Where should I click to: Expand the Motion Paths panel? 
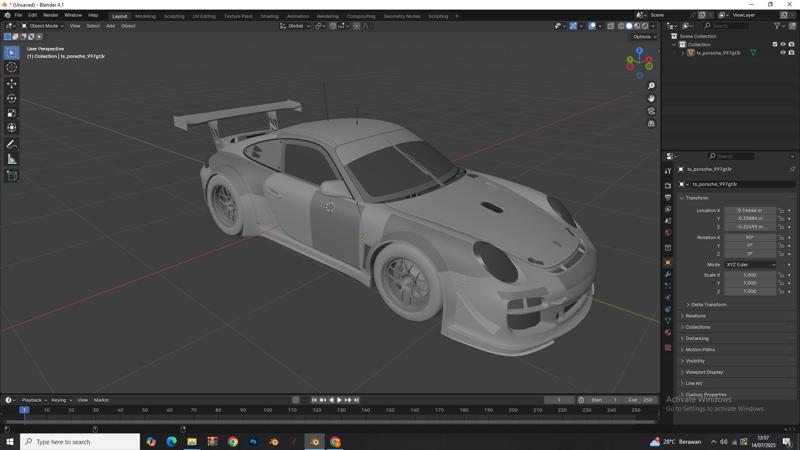(x=698, y=349)
